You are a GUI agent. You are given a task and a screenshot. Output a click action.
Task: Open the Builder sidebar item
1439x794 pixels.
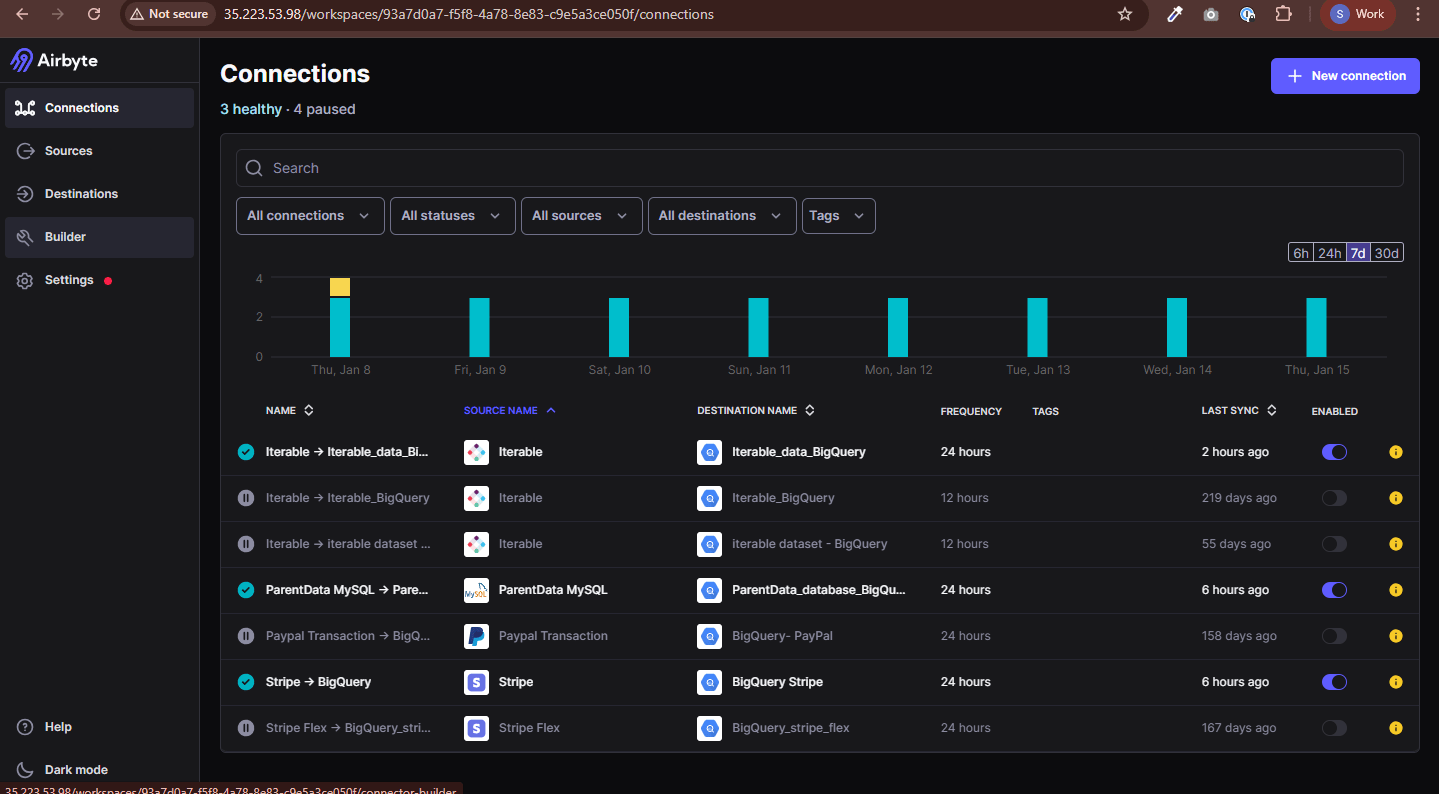pos(99,237)
